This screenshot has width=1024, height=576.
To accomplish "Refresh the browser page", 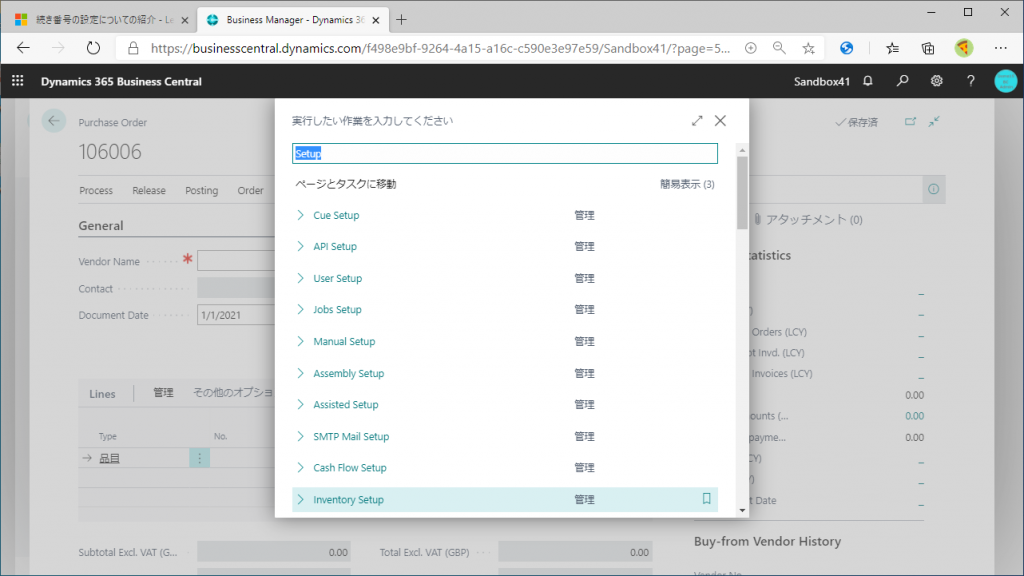I will tap(93, 48).
